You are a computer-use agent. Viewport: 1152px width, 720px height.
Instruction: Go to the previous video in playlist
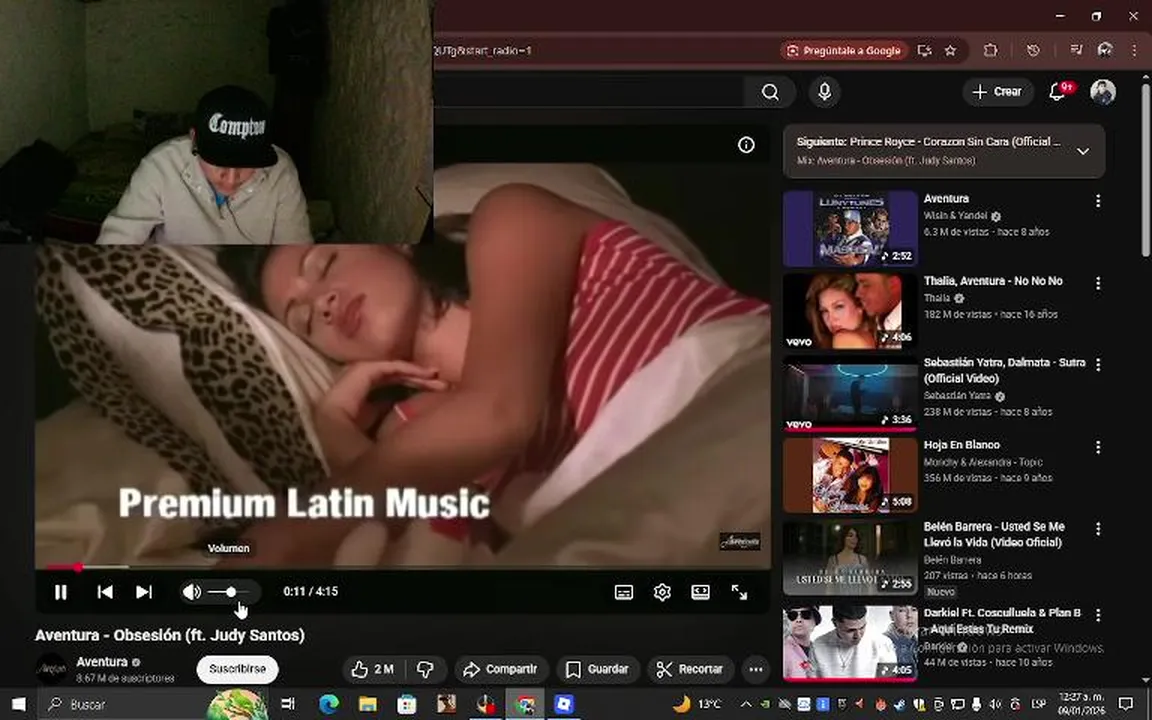click(x=105, y=592)
